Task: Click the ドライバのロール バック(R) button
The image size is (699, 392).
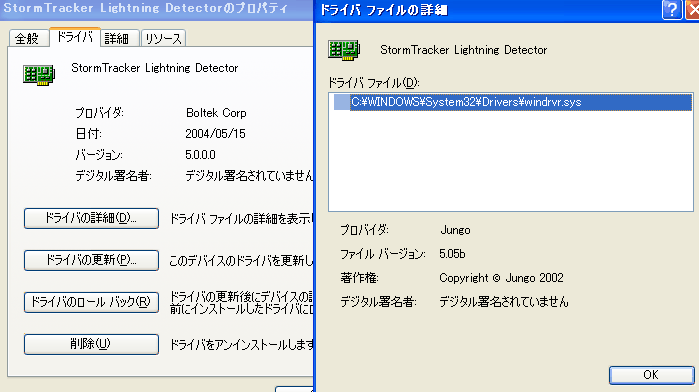Action: point(91,302)
